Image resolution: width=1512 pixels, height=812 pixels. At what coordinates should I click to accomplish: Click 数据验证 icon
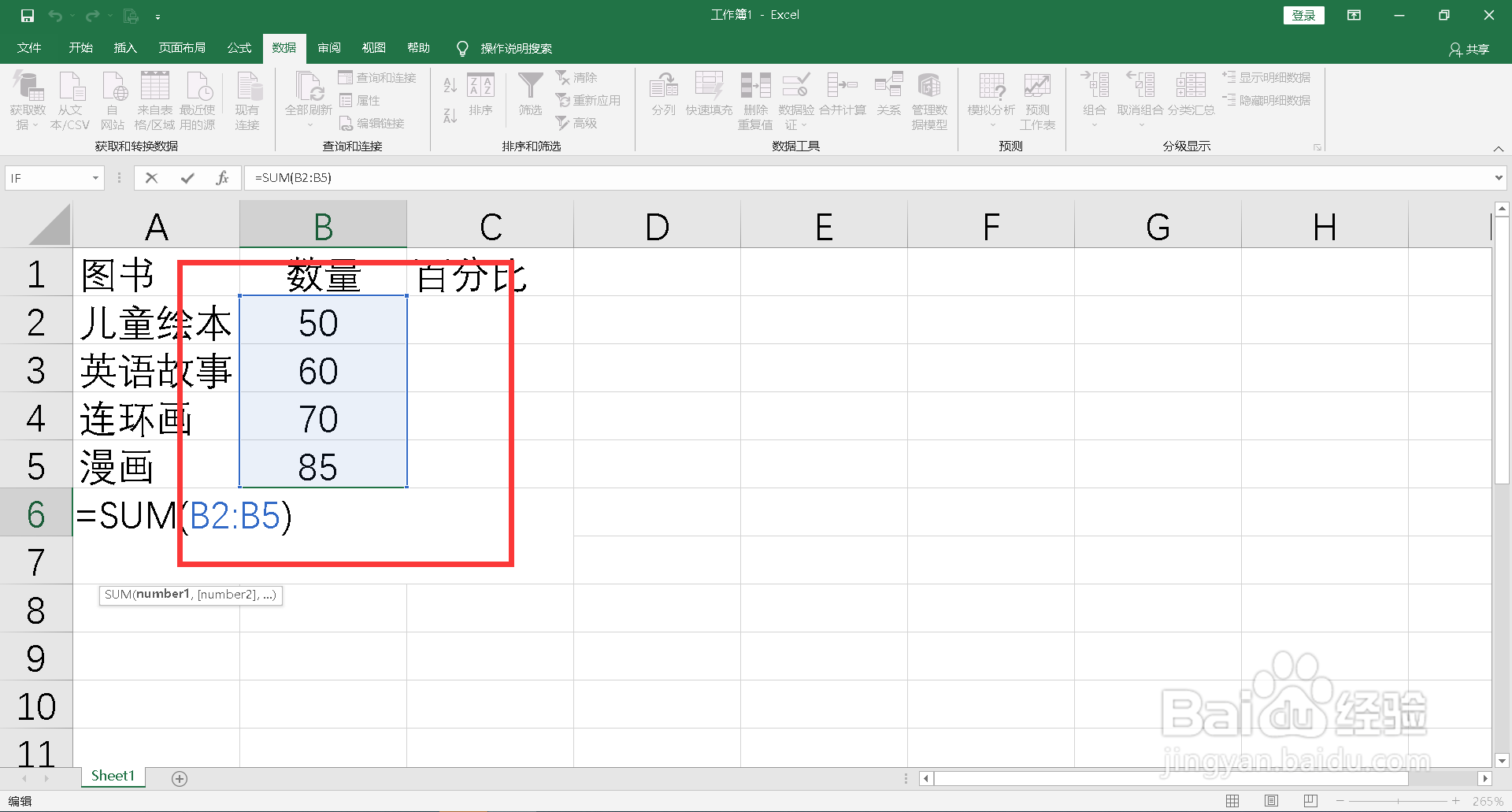tap(795, 85)
